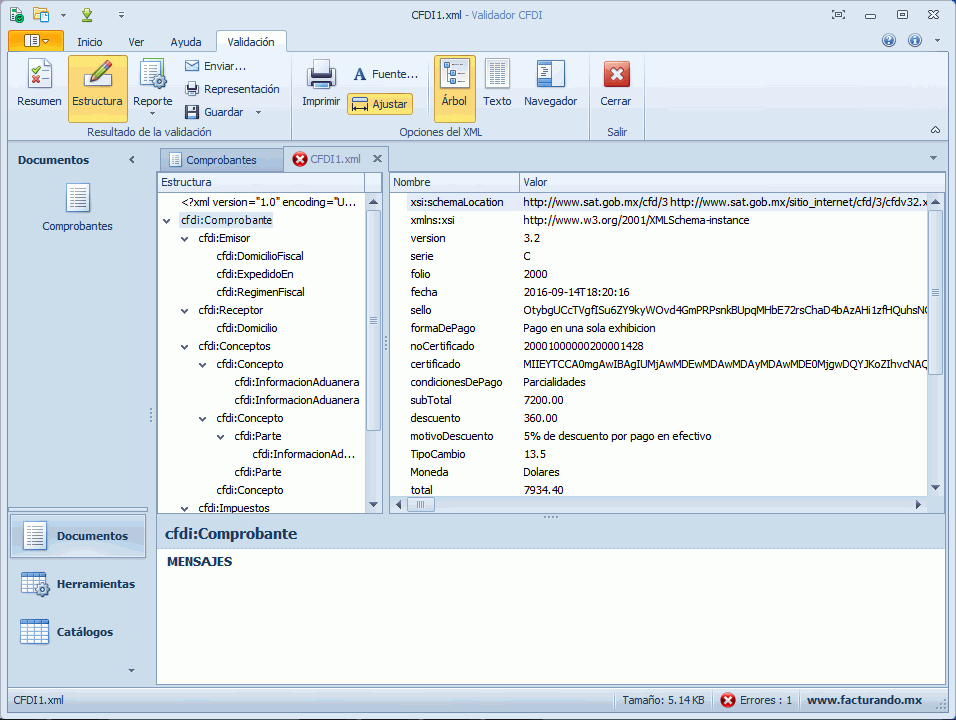956x720 pixels.
Task: Click the tree vertical scrollbar thumb
Action: pyautogui.click(x=374, y=321)
